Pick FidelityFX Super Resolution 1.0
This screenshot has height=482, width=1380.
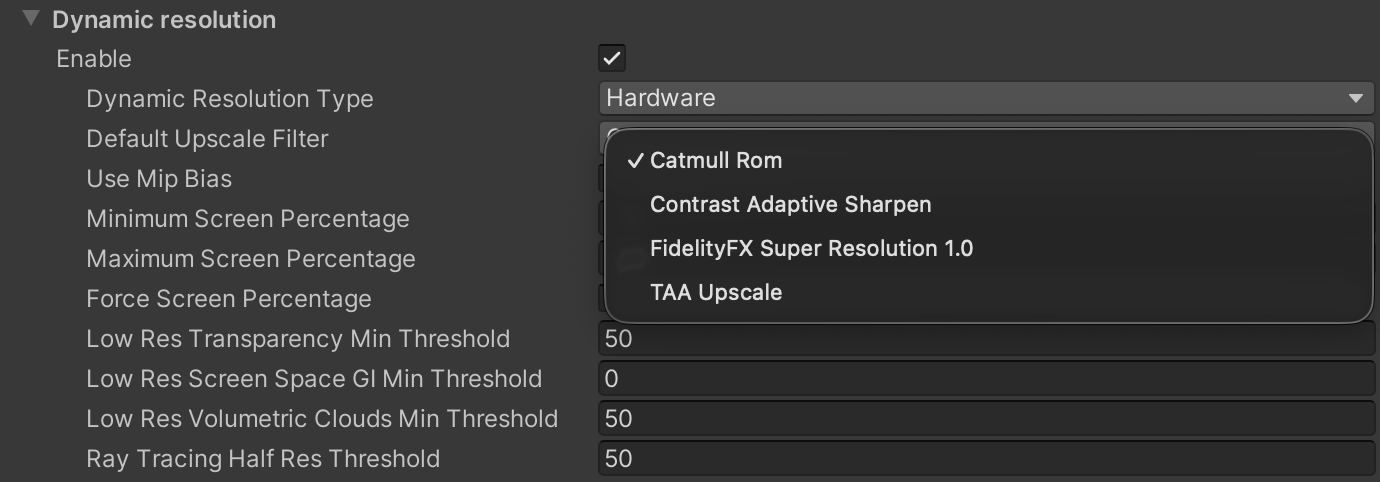coord(811,249)
